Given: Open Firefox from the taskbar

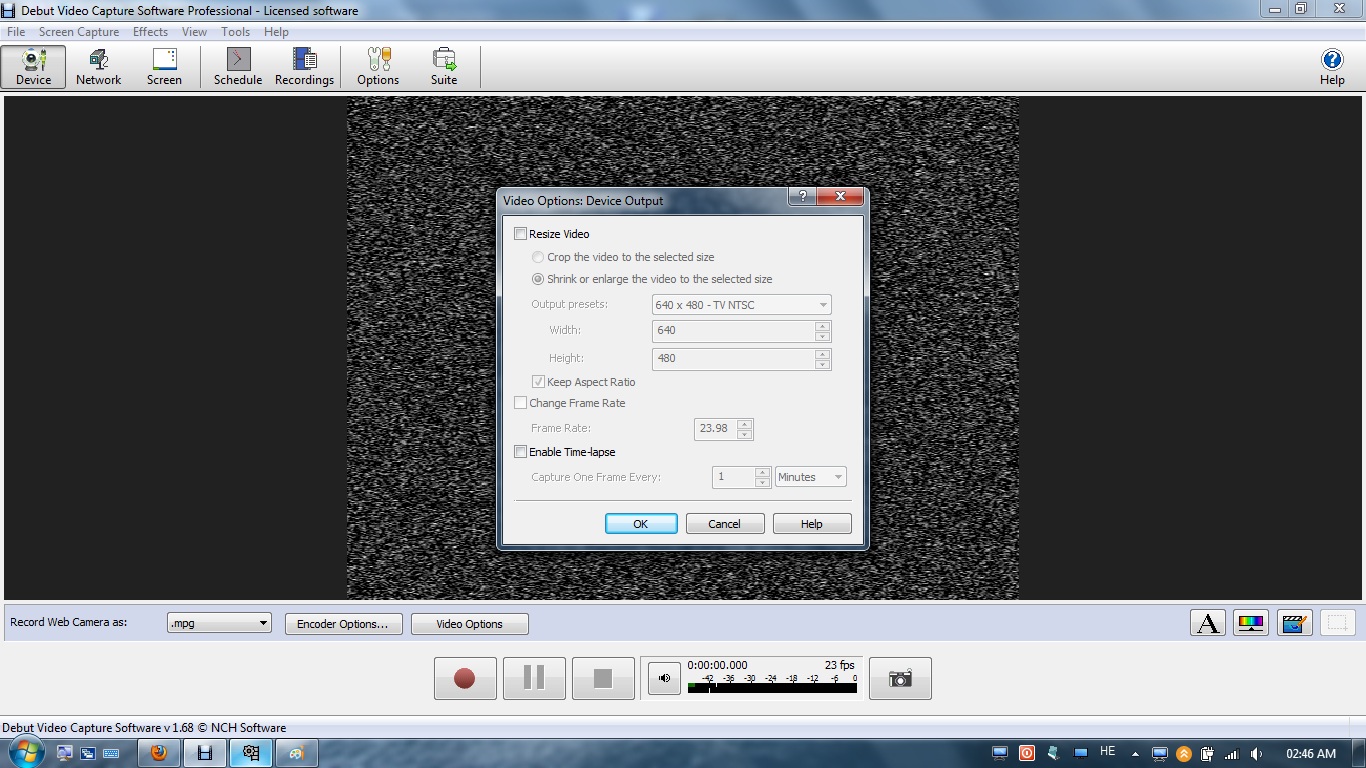Looking at the screenshot, I should tap(158, 753).
